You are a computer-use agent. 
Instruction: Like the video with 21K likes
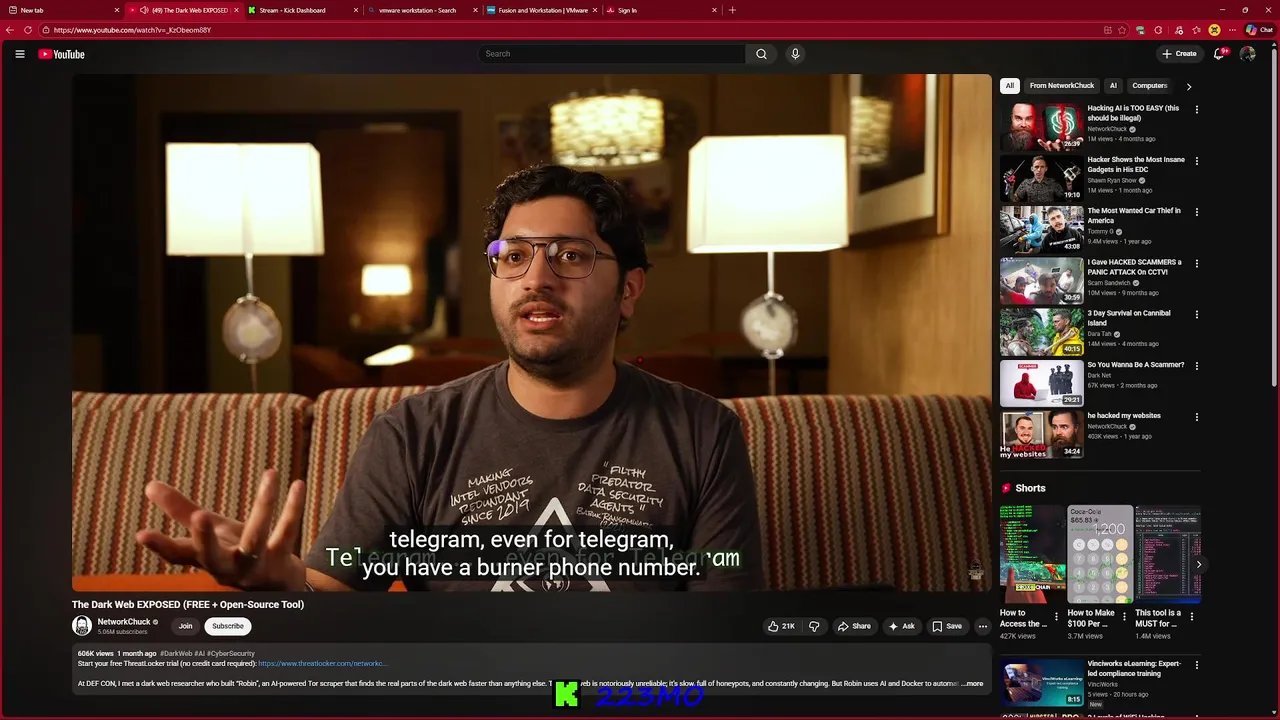coord(781,626)
